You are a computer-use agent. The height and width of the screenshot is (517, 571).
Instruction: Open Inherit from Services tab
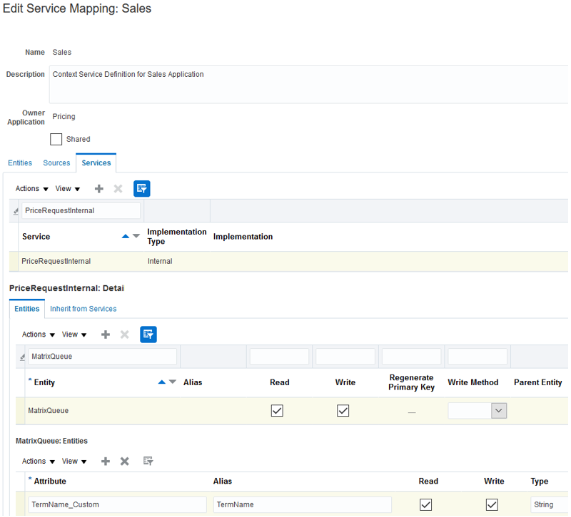coord(83,309)
